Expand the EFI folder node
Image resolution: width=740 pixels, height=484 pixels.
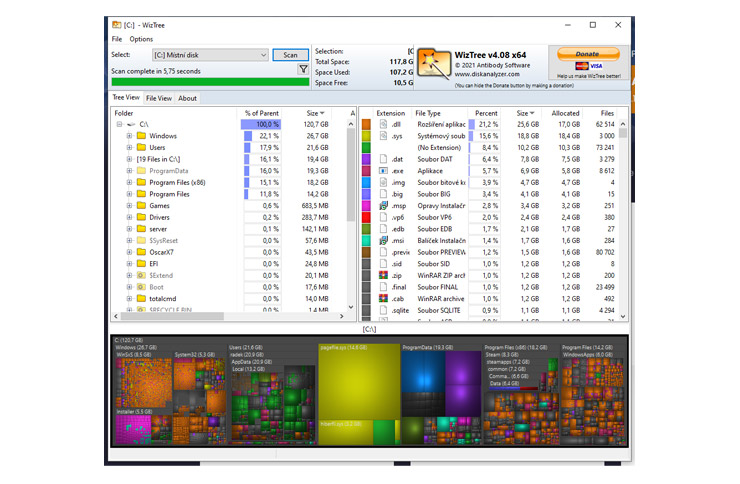tap(129, 264)
